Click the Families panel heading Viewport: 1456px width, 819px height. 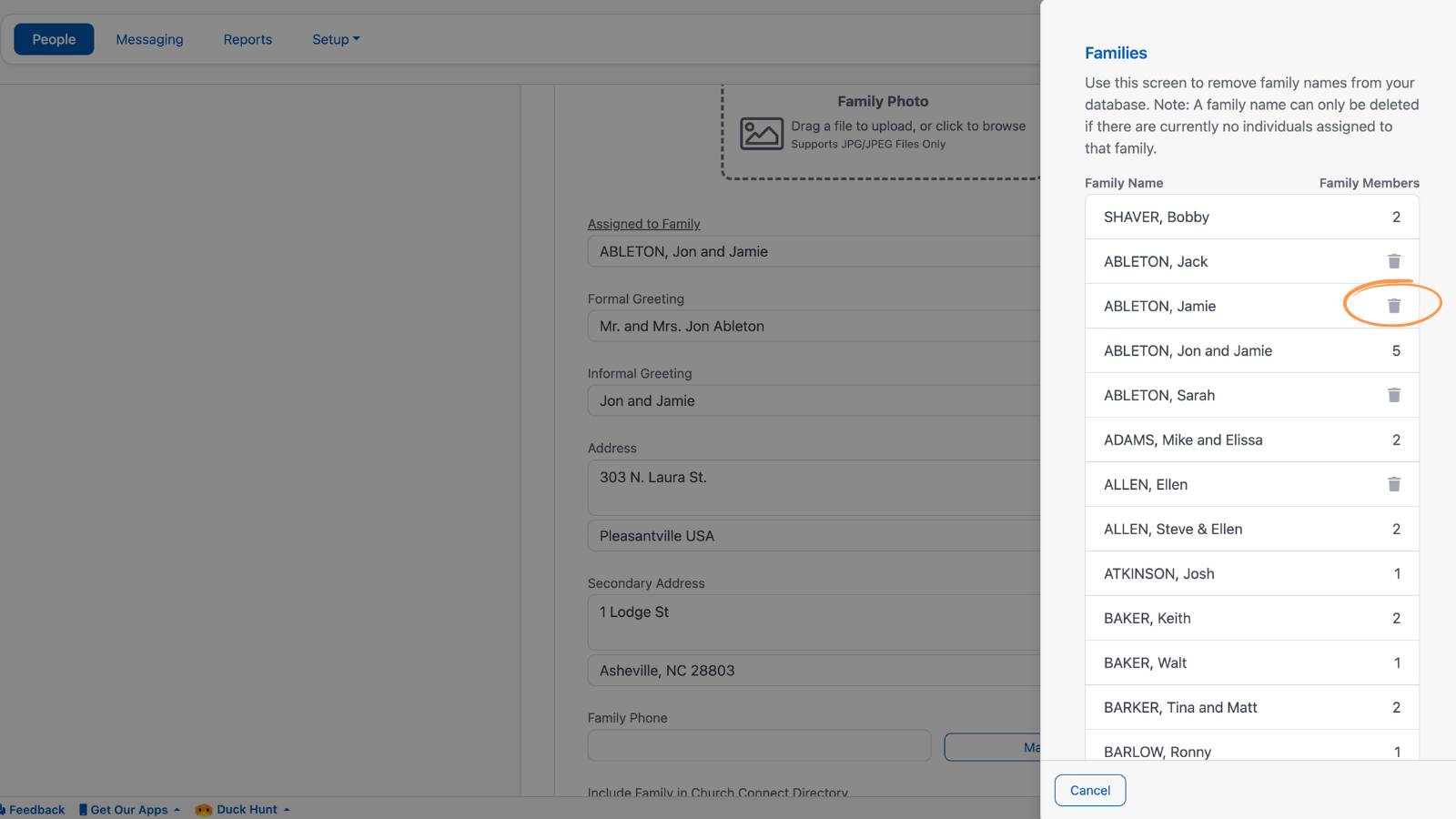tap(1116, 53)
